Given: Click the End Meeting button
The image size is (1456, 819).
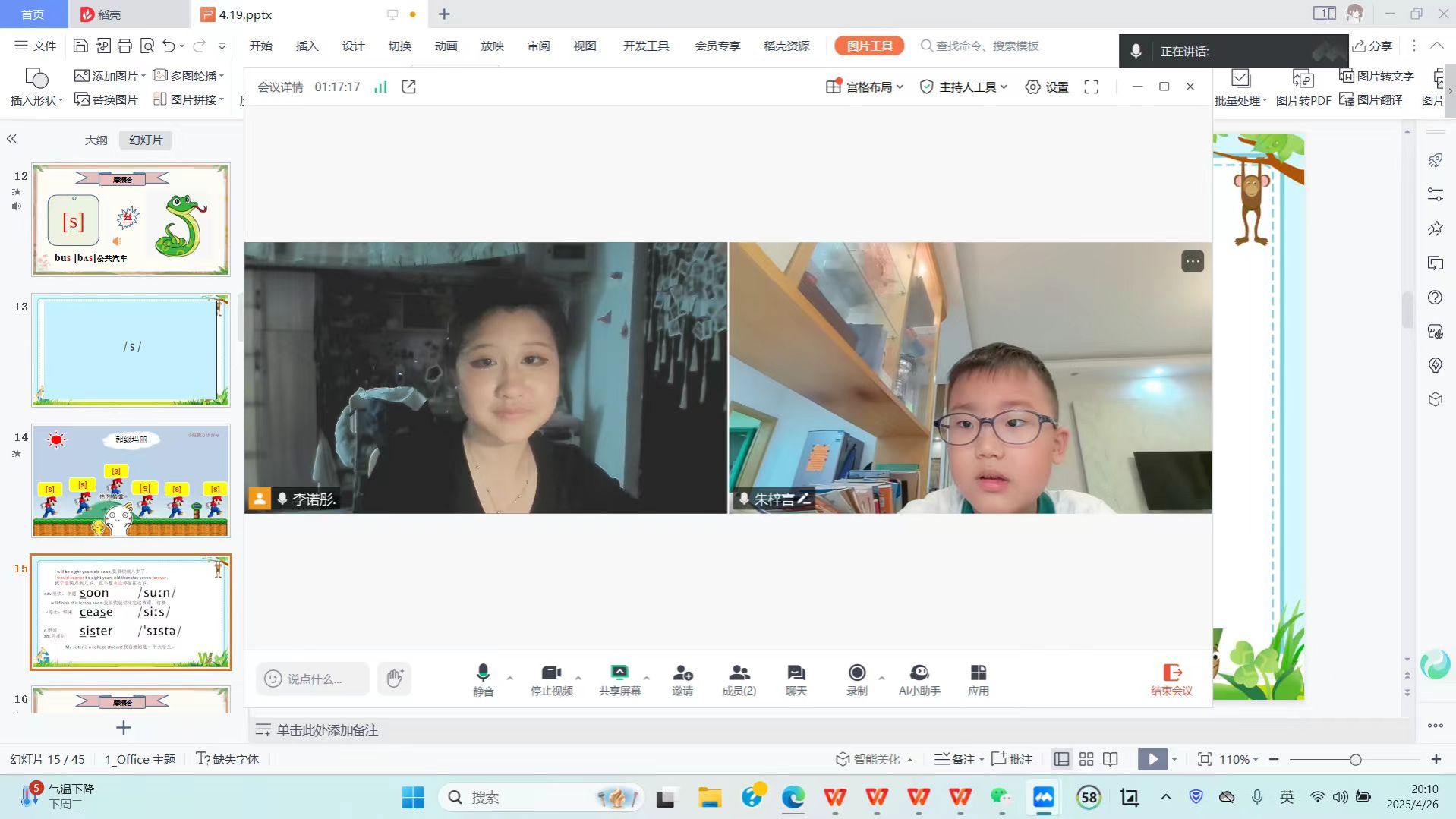Looking at the screenshot, I should tap(1171, 679).
